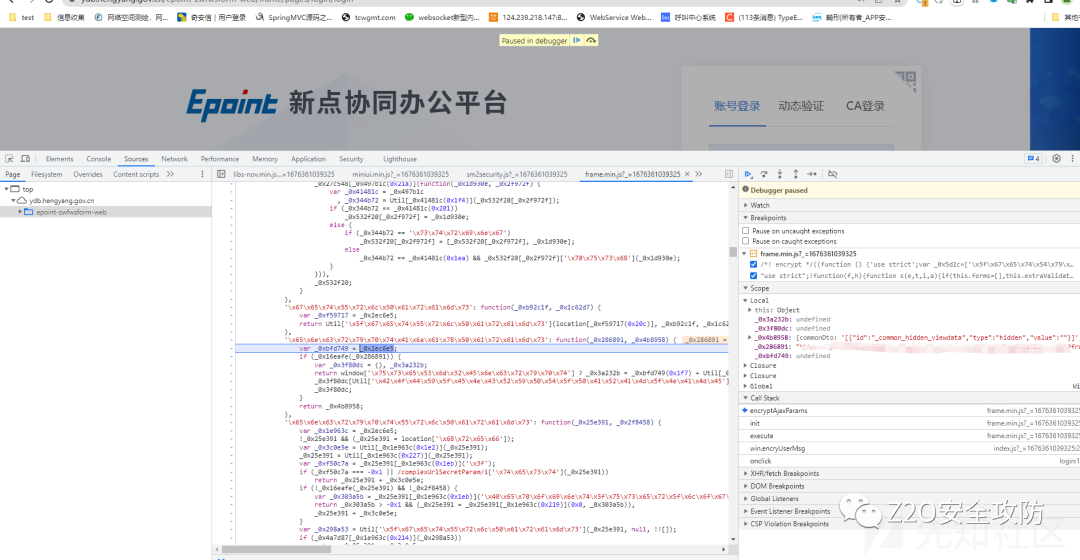The height and width of the screenshot is (560, 1080).
Task: Click the Step icon in debugger toolbar
Action: [x=812, y=174]
